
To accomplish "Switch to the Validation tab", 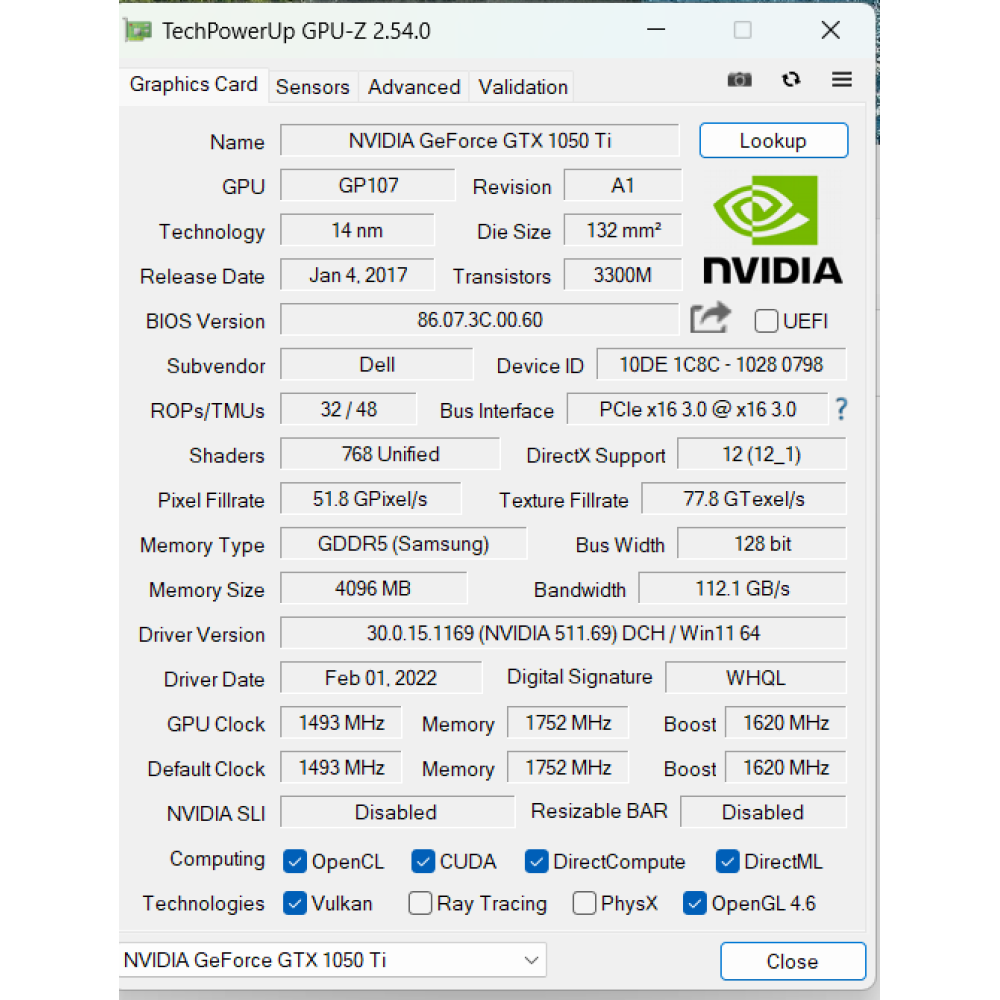I will [x=523, y=87].
